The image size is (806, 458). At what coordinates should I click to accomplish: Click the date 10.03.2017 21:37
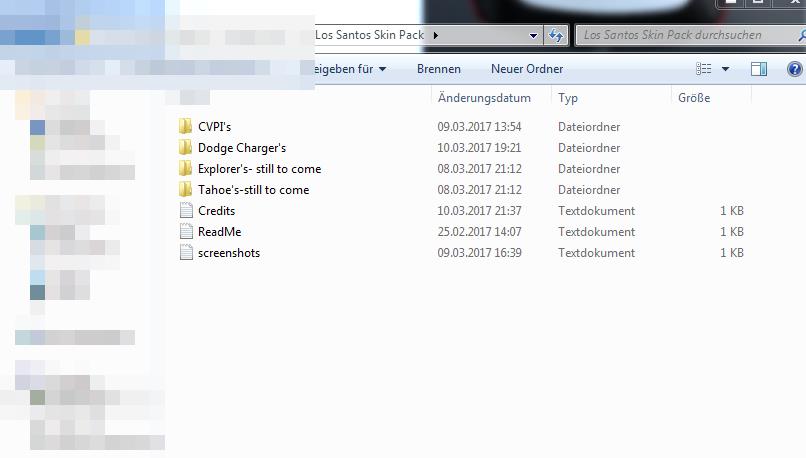coord(479,211)
